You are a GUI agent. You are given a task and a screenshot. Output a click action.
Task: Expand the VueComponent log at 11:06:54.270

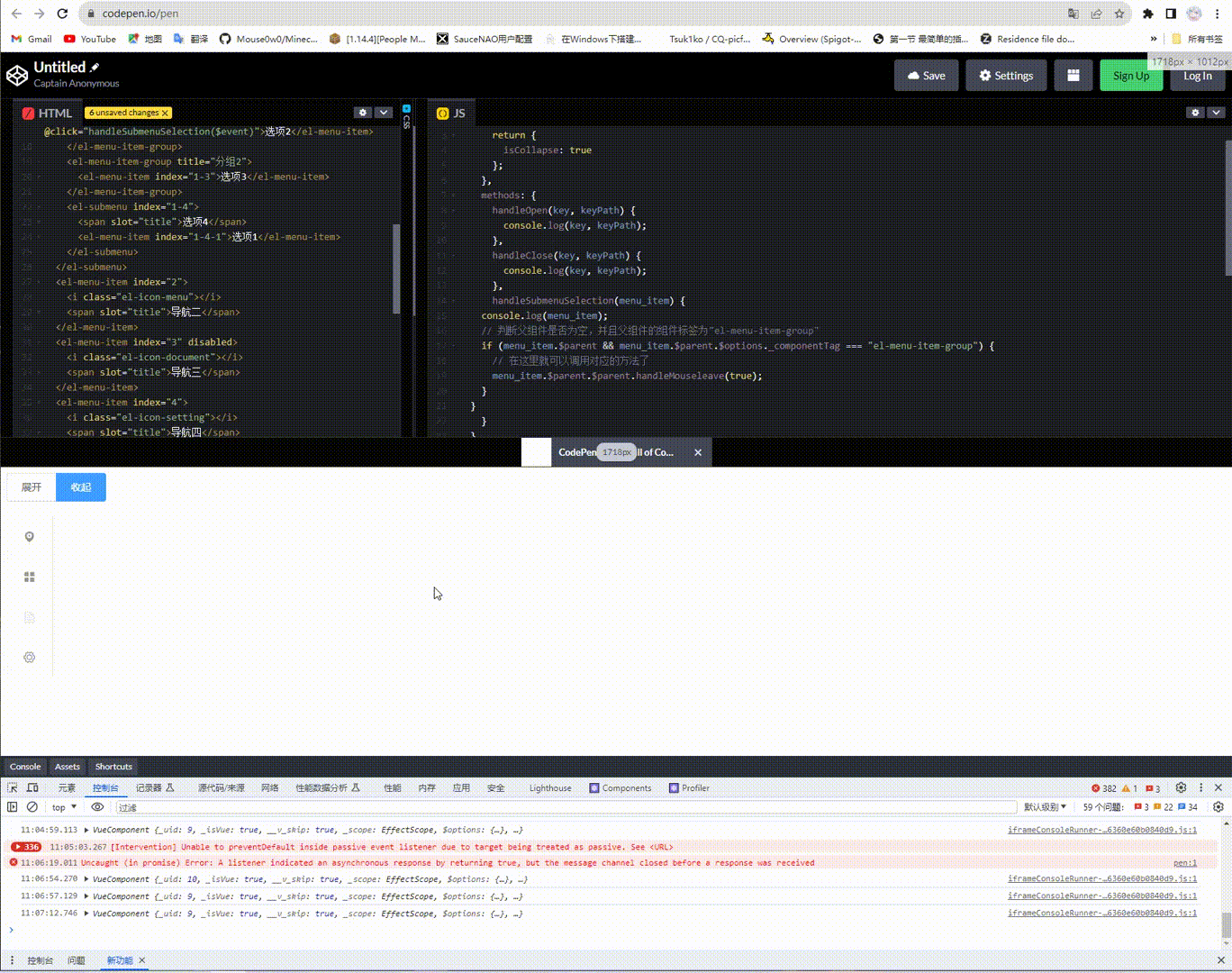86,879
